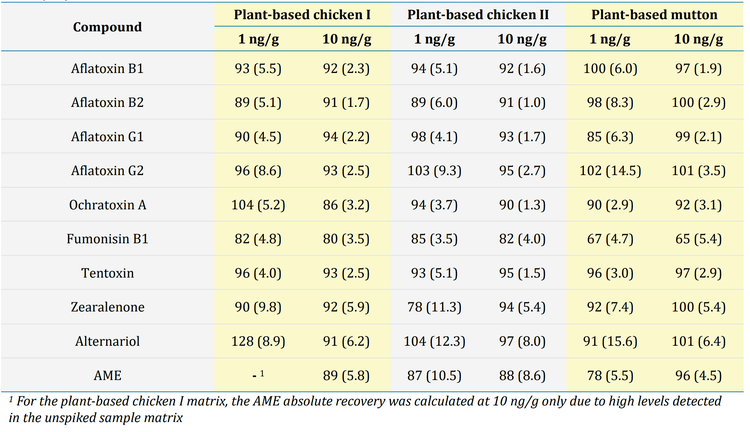The image size is (750, 432).
Task: Click the Tentoxin row label
Action: point(107,273)
